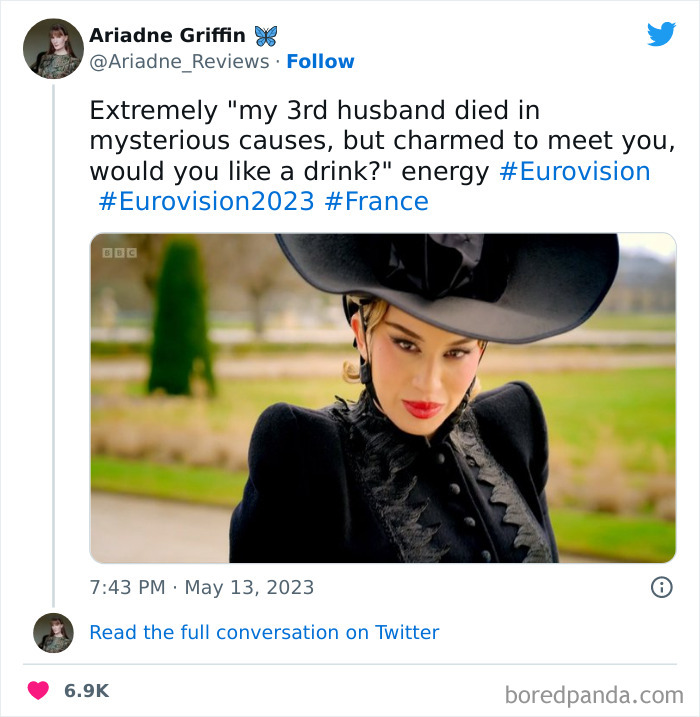This screenshot has width=700, height=717.
Task: Follow the Ariadne_Reviews account
Action: [320, 61]
